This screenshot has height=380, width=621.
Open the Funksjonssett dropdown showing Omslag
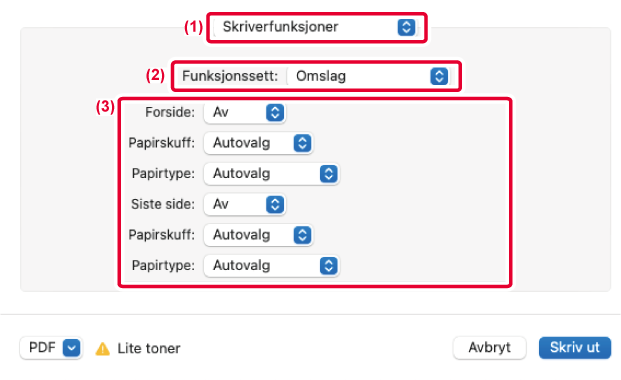369,76
